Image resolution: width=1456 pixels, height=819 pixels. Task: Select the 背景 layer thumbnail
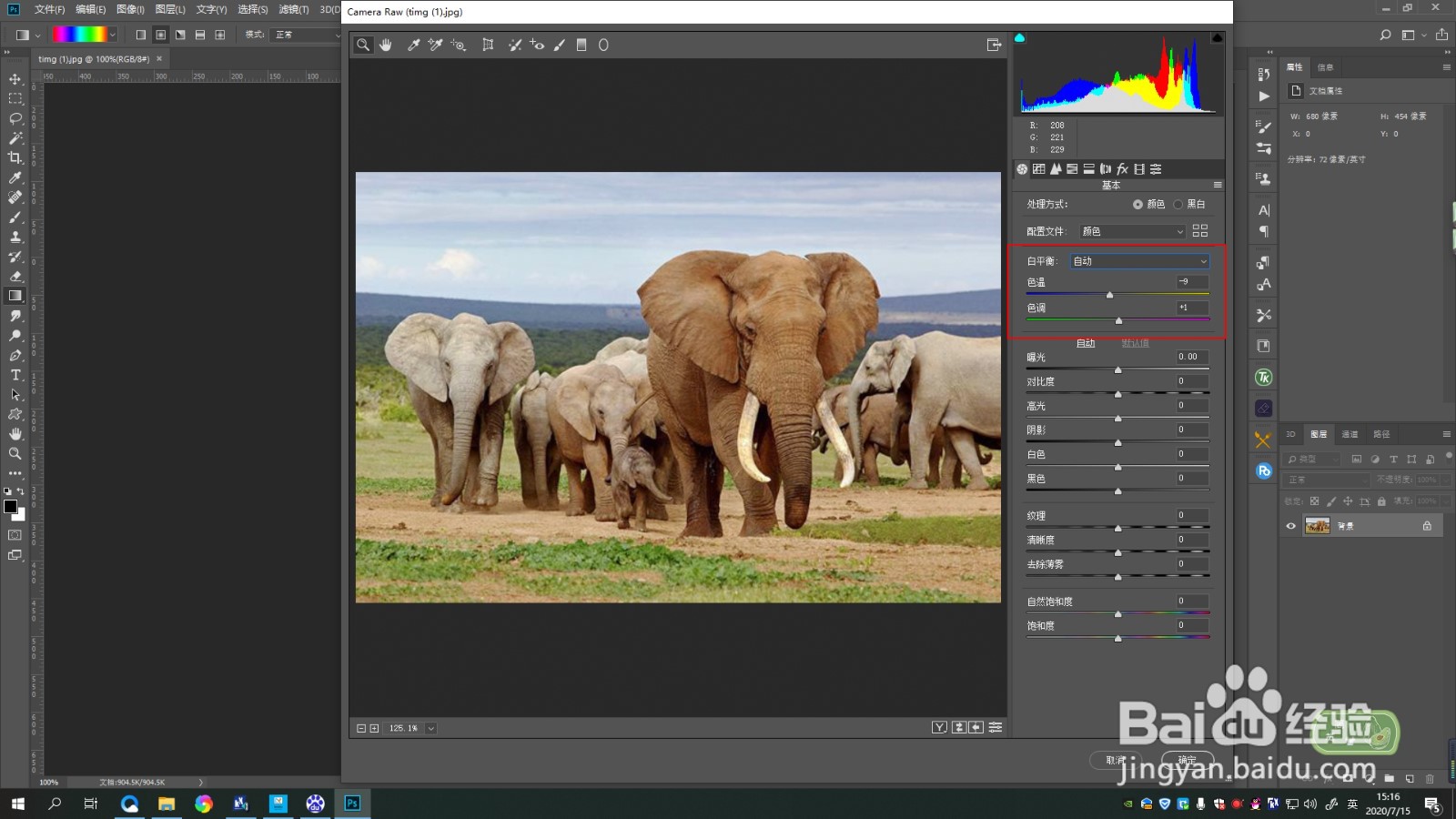1318,526
